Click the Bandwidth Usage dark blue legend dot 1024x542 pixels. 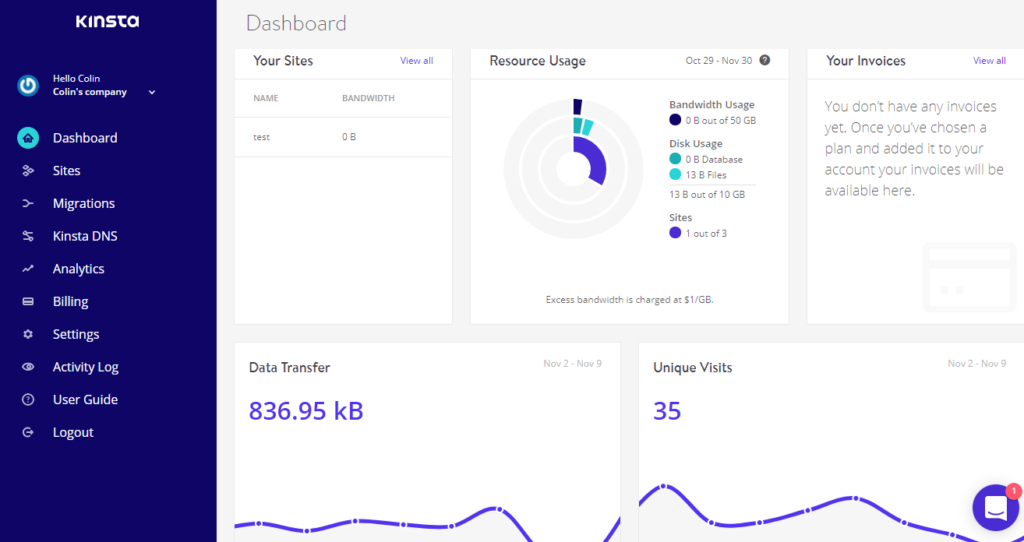coord(675,120)
